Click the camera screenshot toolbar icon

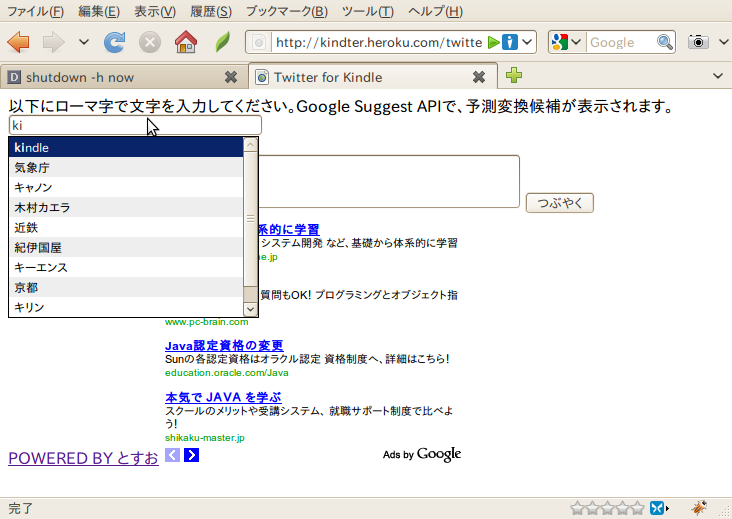[698, 42]
